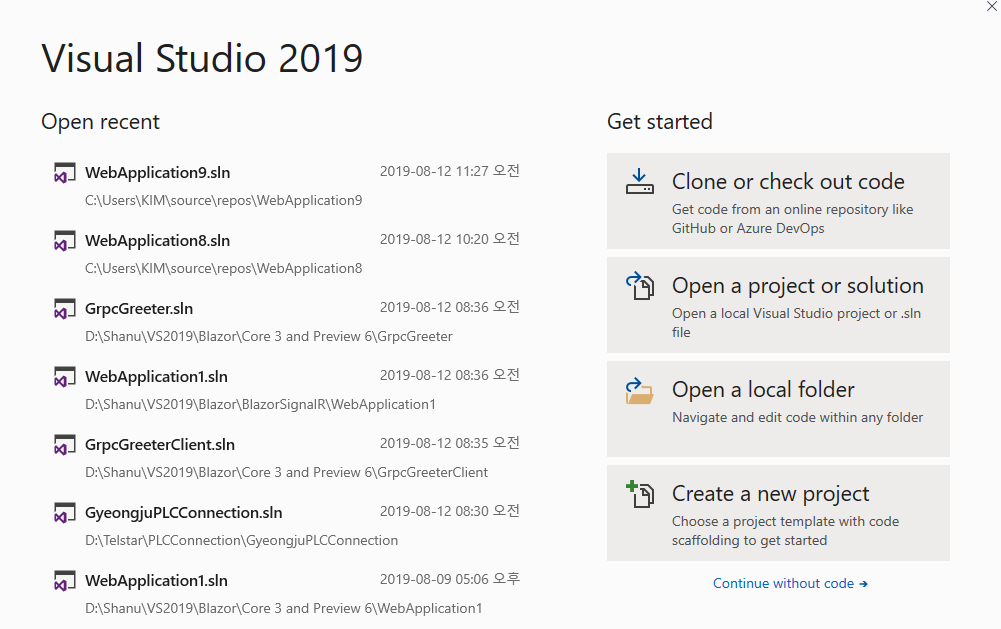Open recent solution GrpcGreeter.sln
This screenshot has width=1001, height=629.
(x=139, y=308)
